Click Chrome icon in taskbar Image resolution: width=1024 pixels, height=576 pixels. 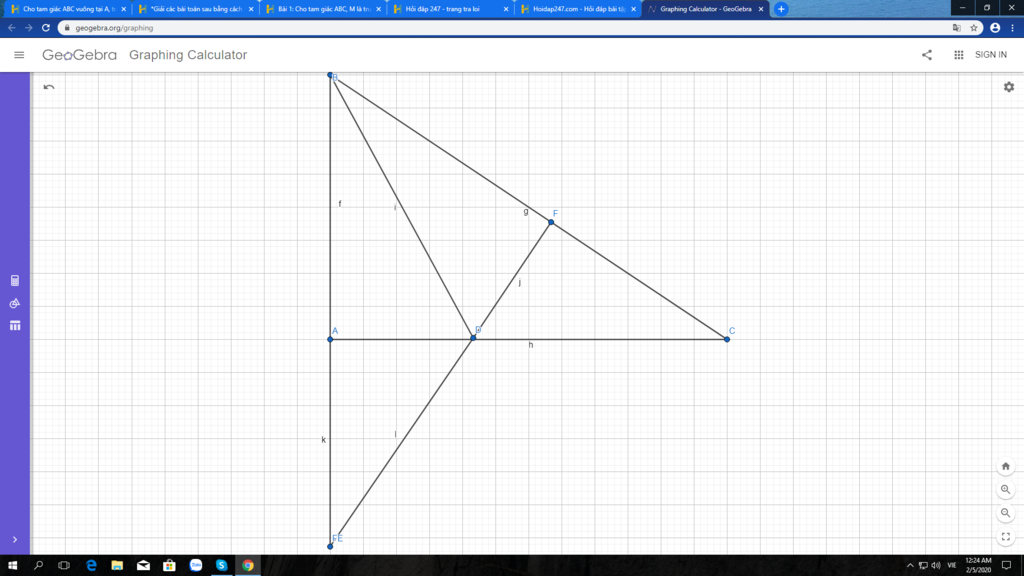[x=248, y=566]
